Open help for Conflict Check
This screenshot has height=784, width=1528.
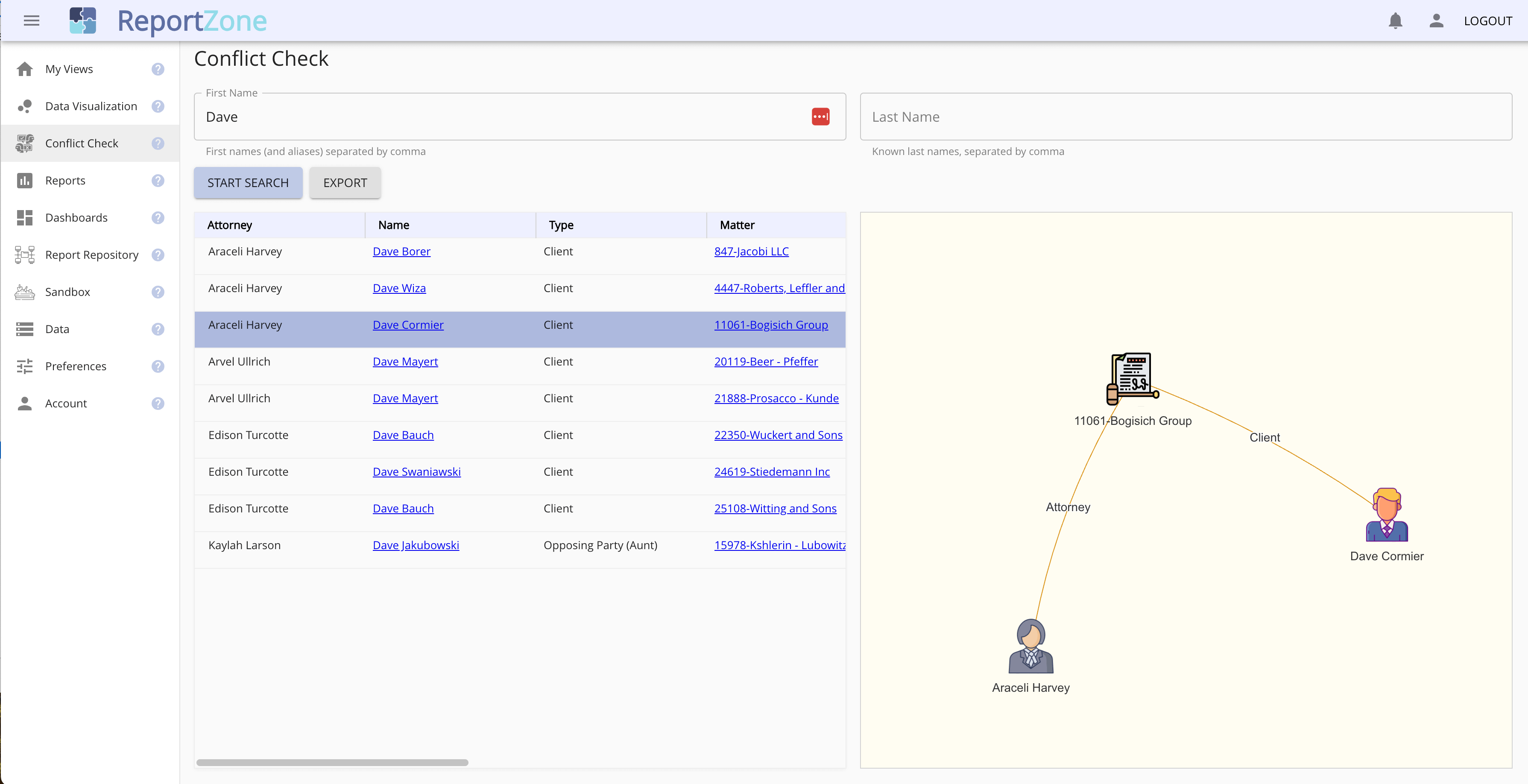coord(158,143)
